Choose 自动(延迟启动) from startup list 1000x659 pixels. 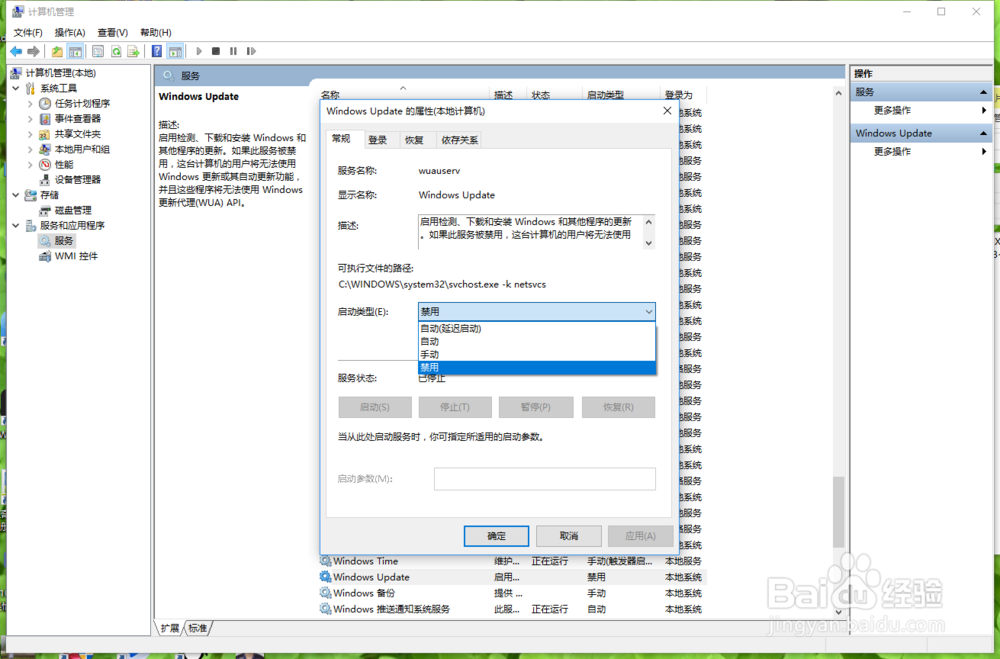click(536, 329)
